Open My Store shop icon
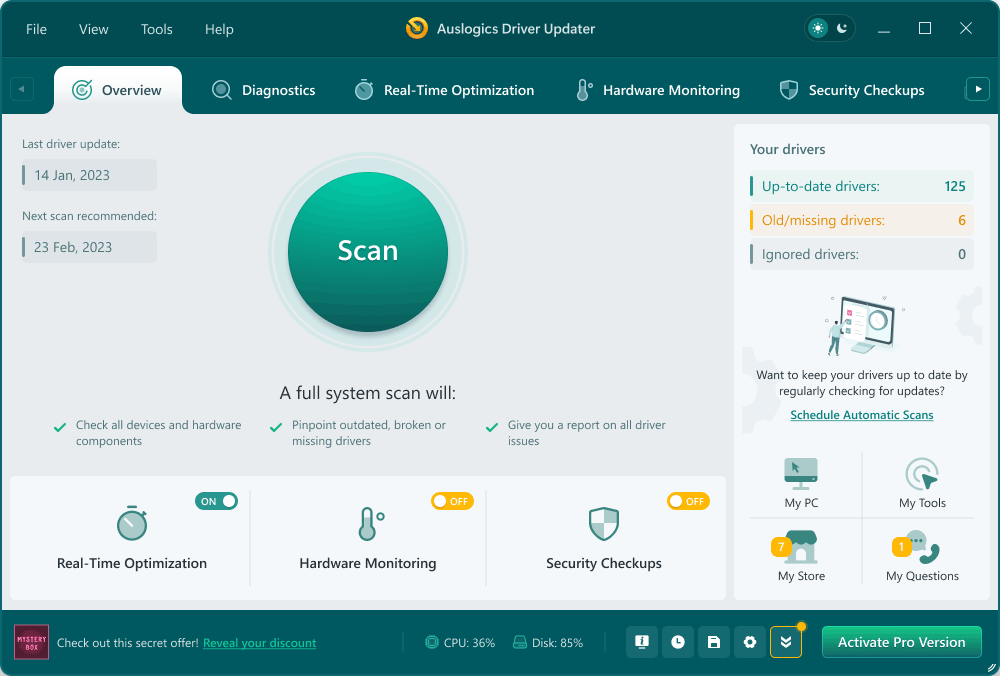This screenshot has width=1000, height=676. (x=801, y=549)
